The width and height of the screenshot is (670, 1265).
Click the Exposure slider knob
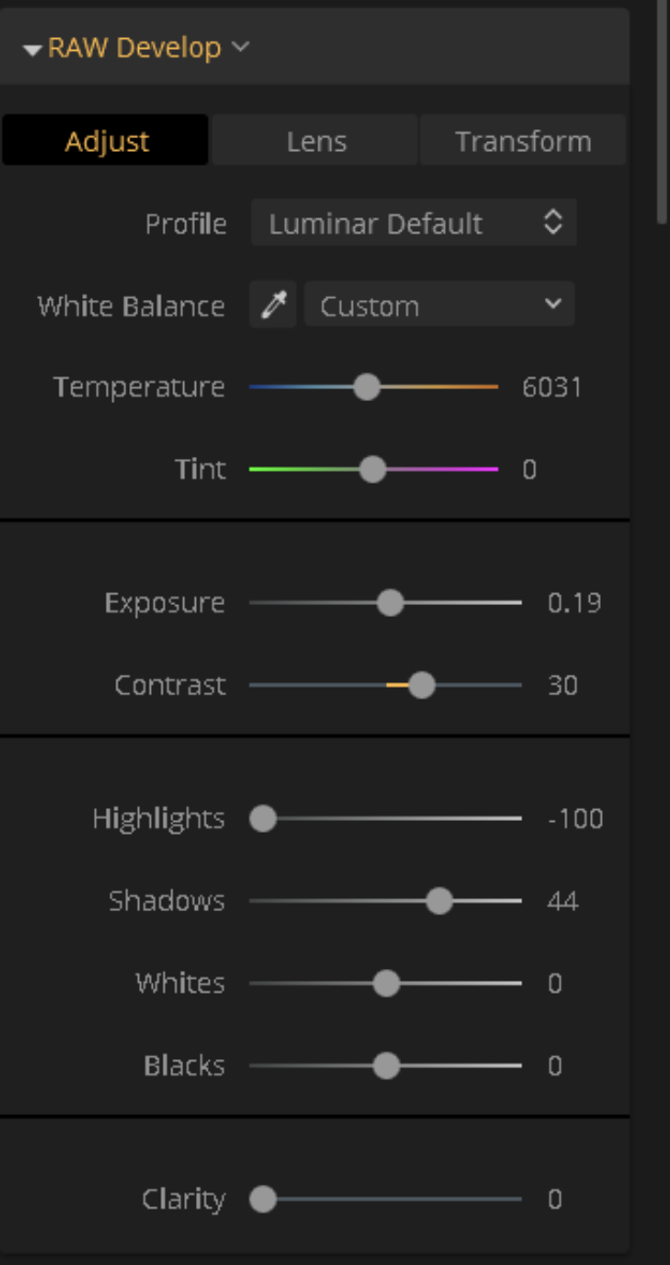[390, 603]
